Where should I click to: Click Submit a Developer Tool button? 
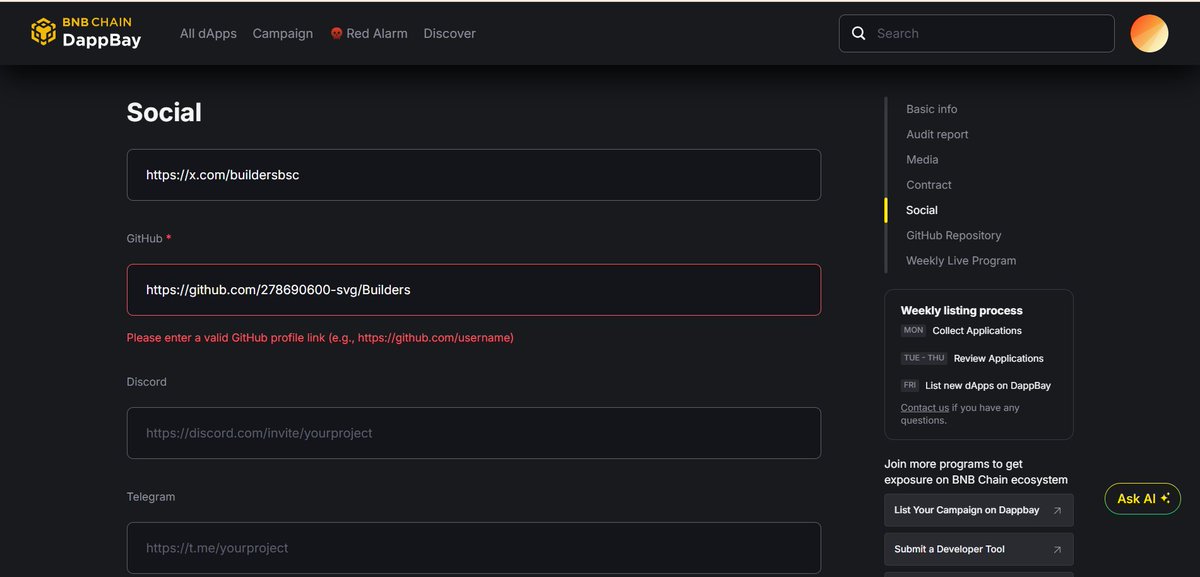[979, 549]
